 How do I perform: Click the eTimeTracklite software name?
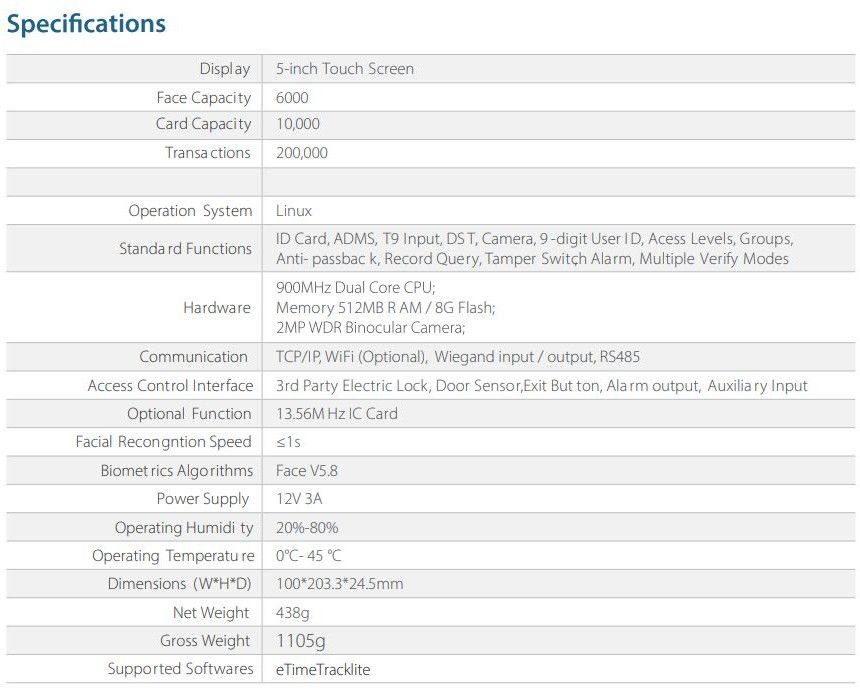point(323,670)
